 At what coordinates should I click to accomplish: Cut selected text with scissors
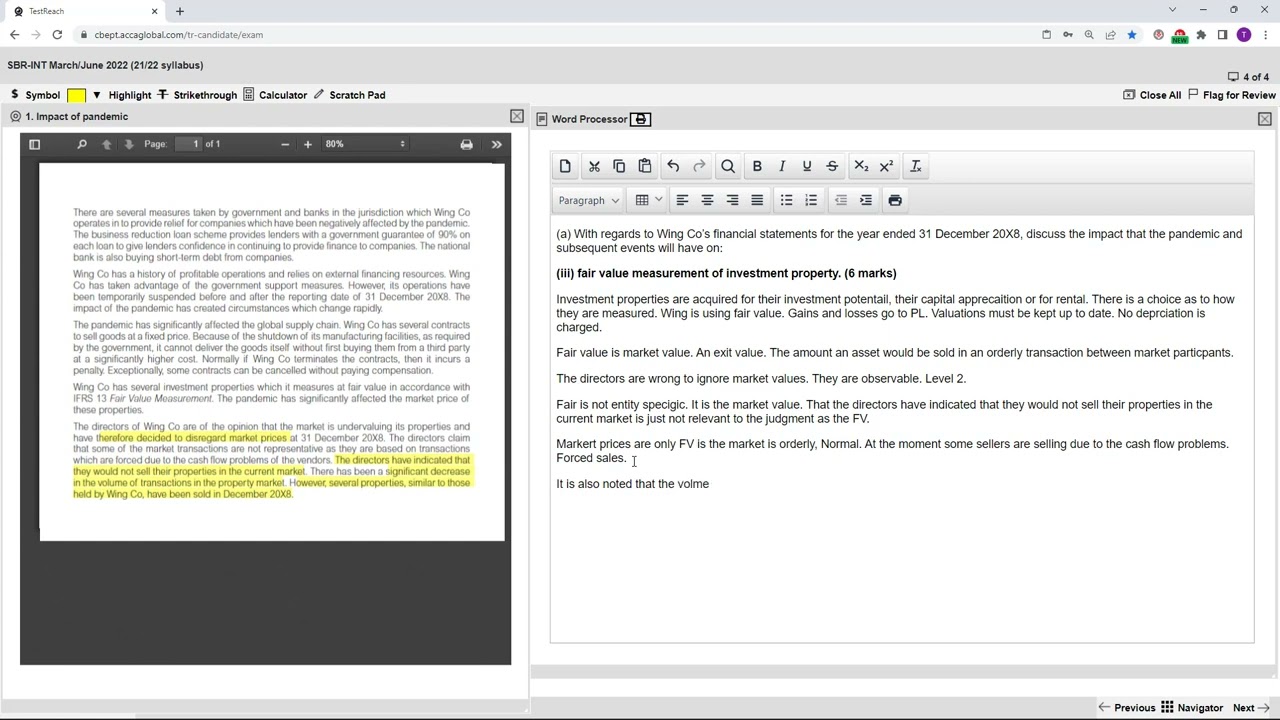[594, 166]
